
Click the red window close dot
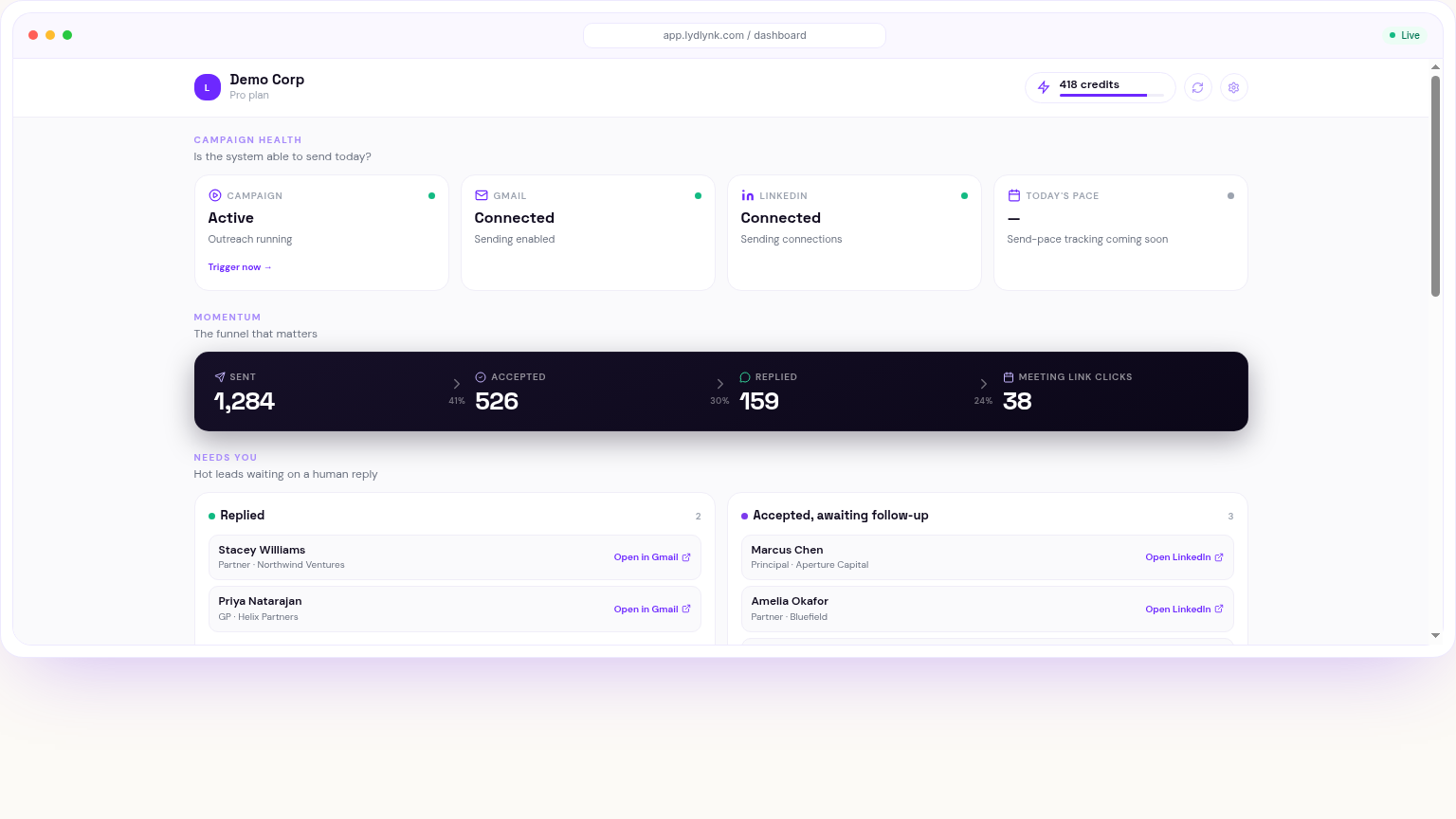tap(33, 35)
